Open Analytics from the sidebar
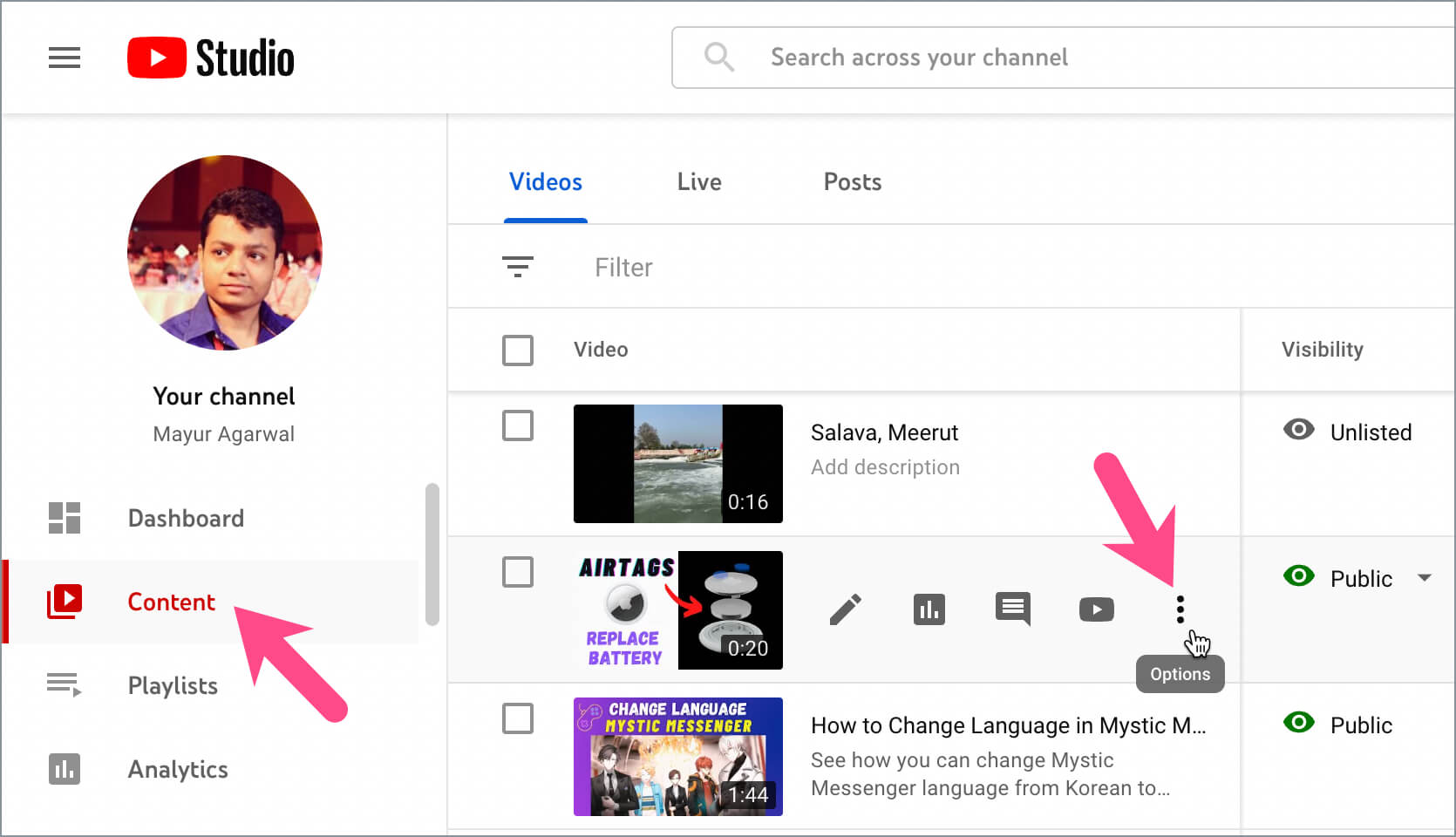This screenshot has height=837, width=1456. [x=178, y=770]
